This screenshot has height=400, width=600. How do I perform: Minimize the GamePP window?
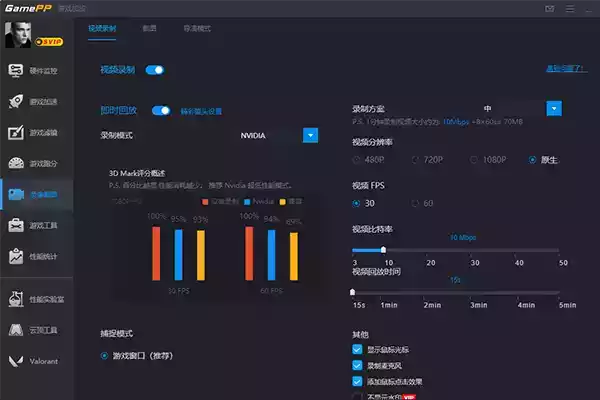(589, 9)
